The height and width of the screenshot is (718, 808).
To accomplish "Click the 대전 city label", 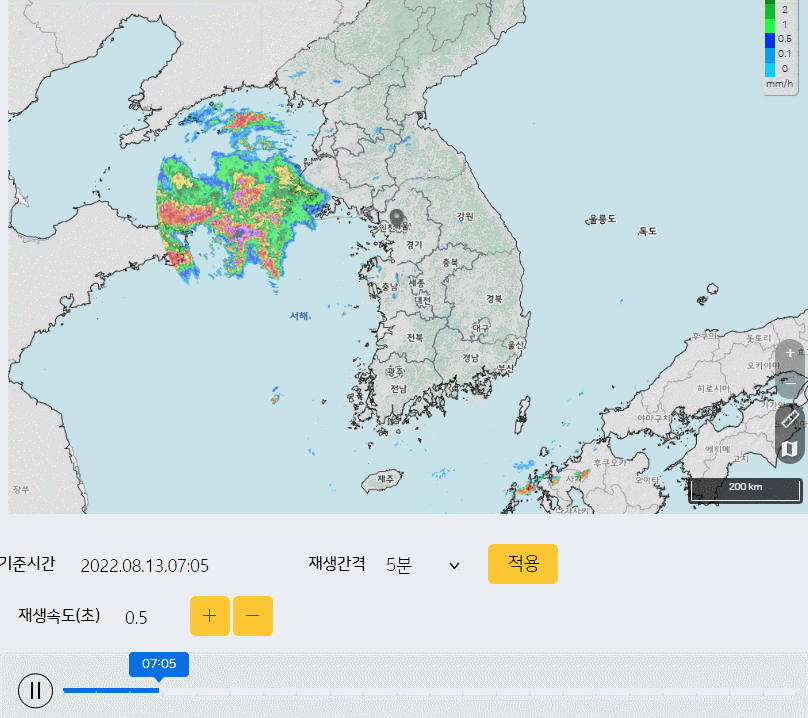I will (x=423, y=299).
